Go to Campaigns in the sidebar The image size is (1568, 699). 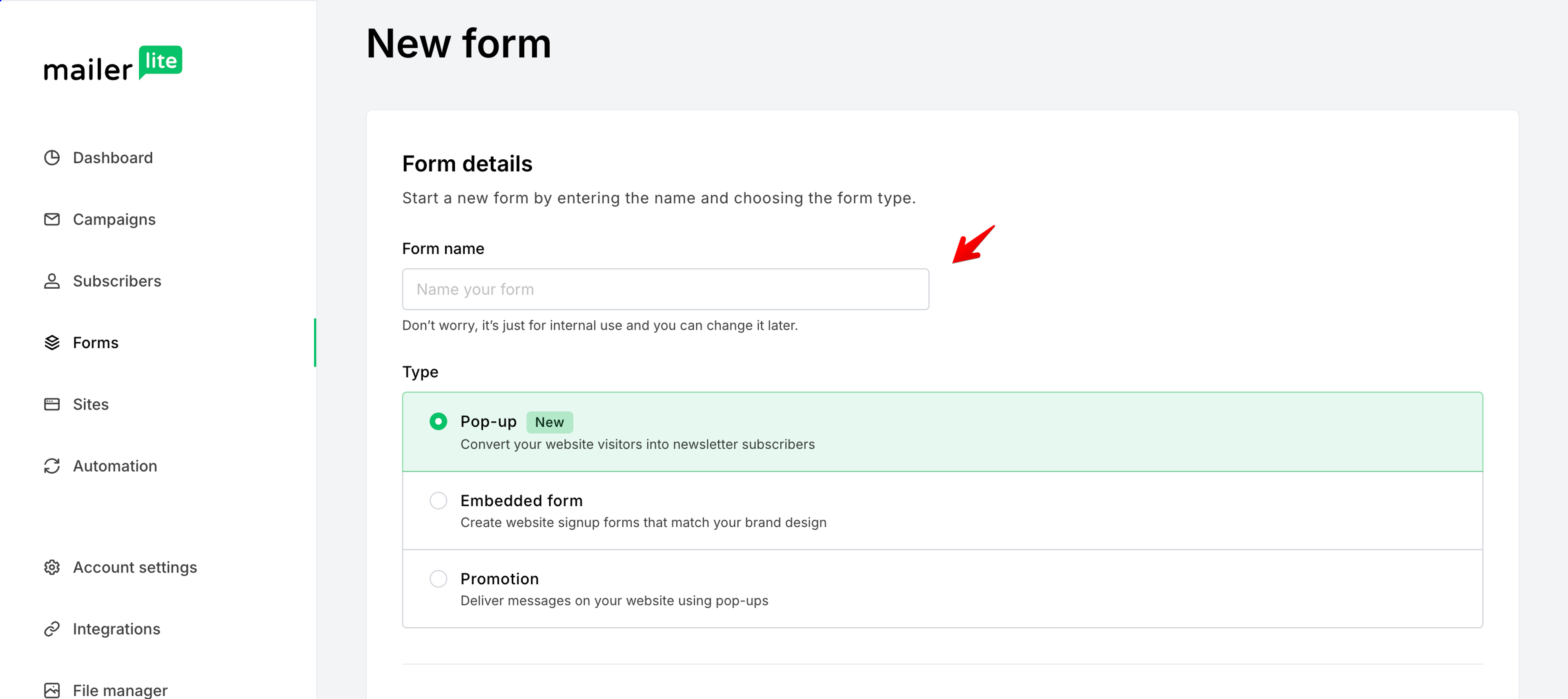[114, 219]
